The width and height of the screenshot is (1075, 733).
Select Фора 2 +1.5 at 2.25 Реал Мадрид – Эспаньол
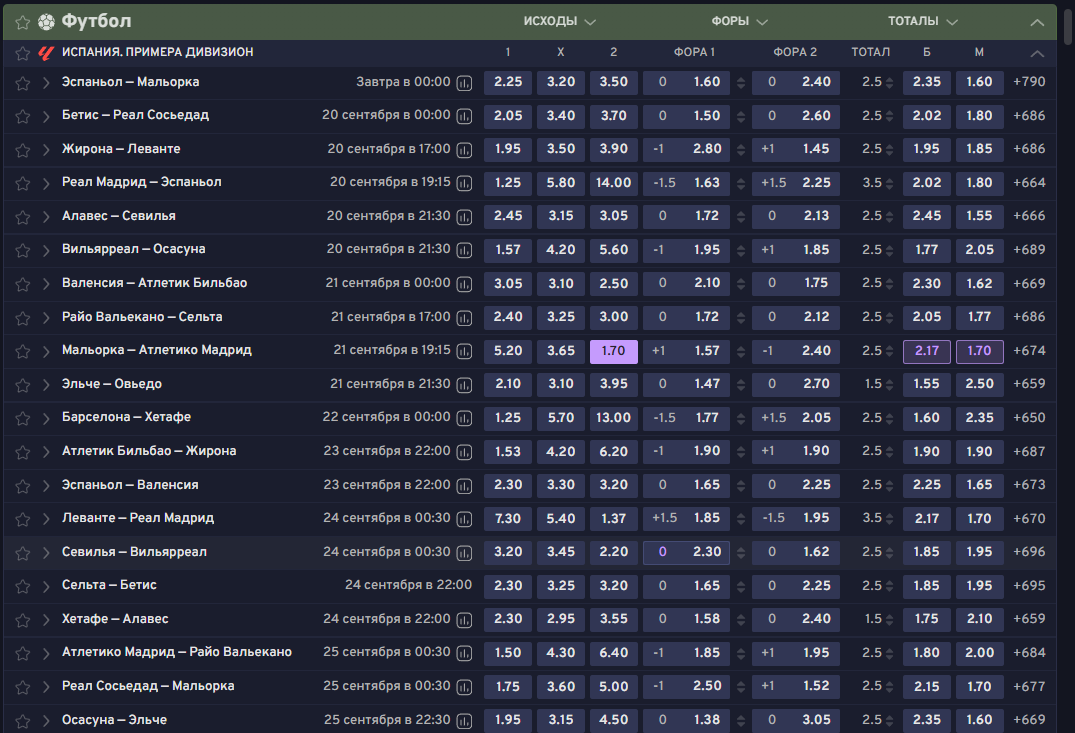[796, 183]
